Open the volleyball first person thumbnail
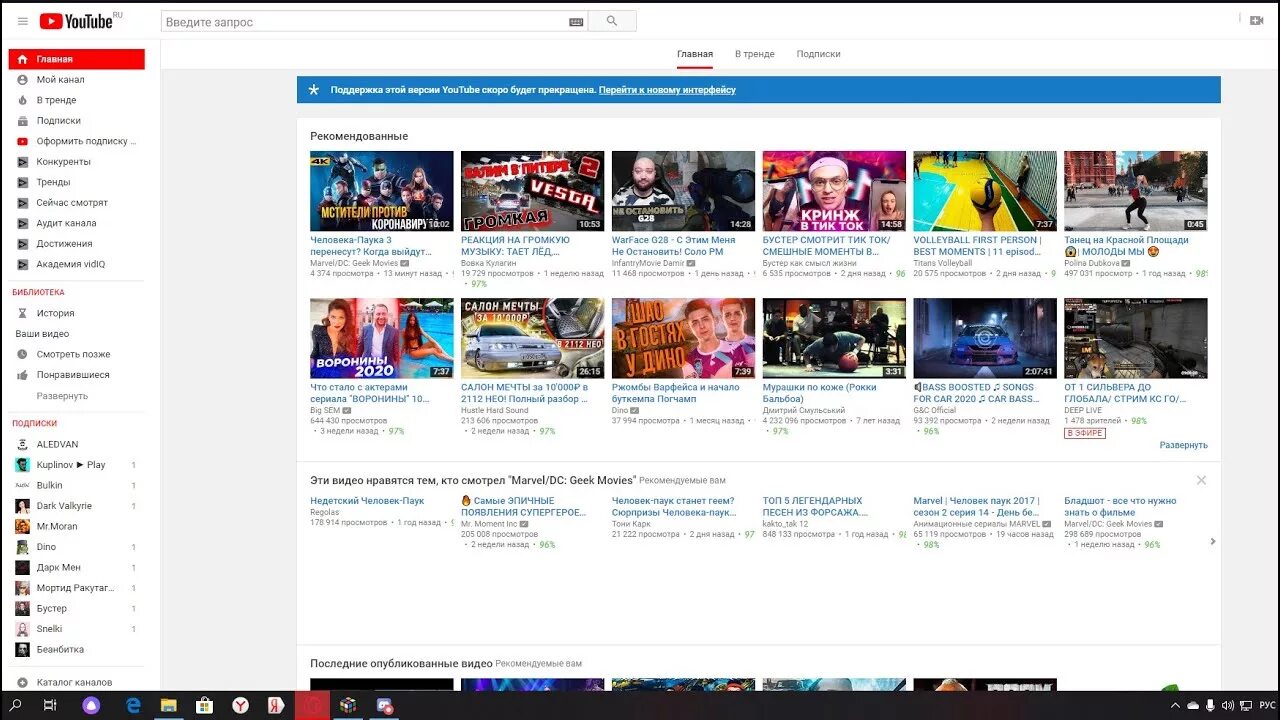This screenshot has height=720, width=1280. click(985, 191)
